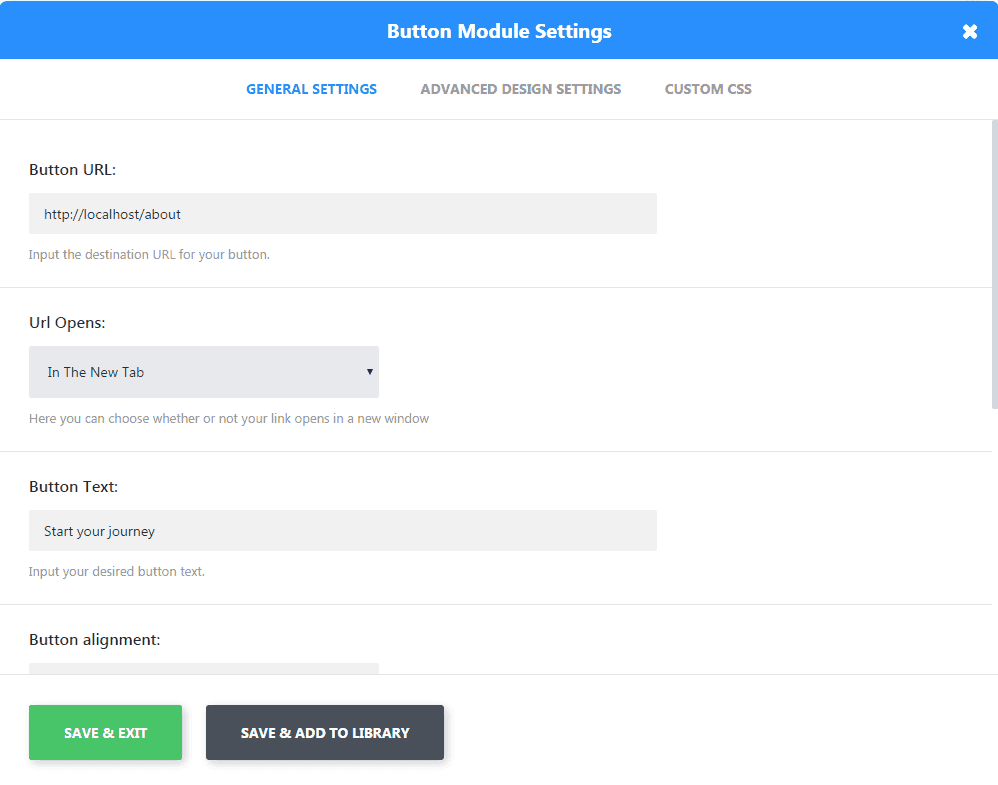Click the "Button Text:" label
Screen dimensions: 998x785
coord(74,487)
